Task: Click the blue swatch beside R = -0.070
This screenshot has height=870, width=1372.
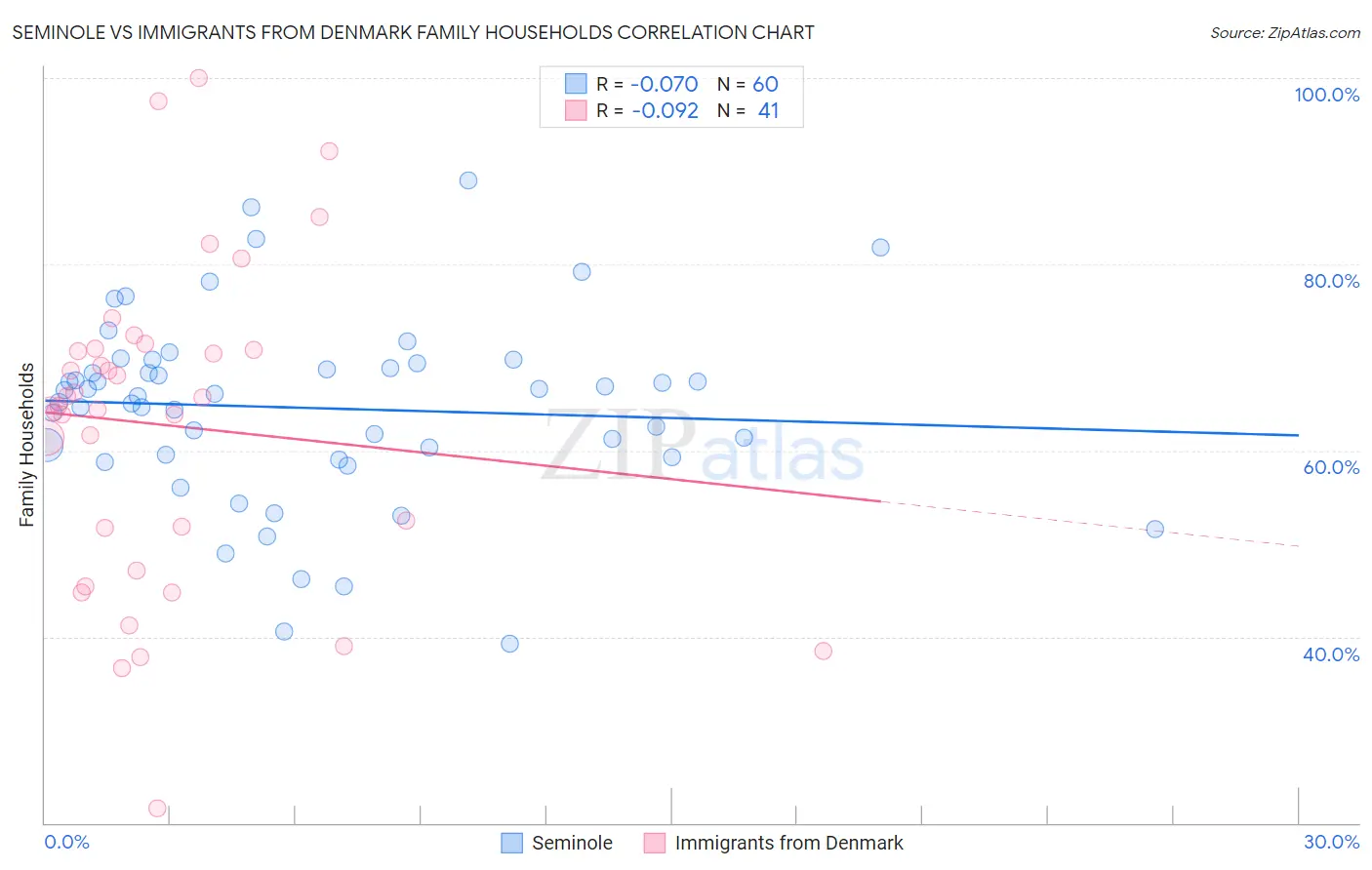Action: pos(576,84)
